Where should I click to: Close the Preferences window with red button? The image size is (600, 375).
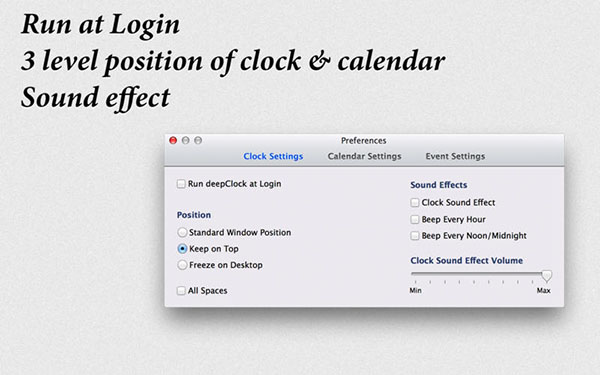pos(173,140)
